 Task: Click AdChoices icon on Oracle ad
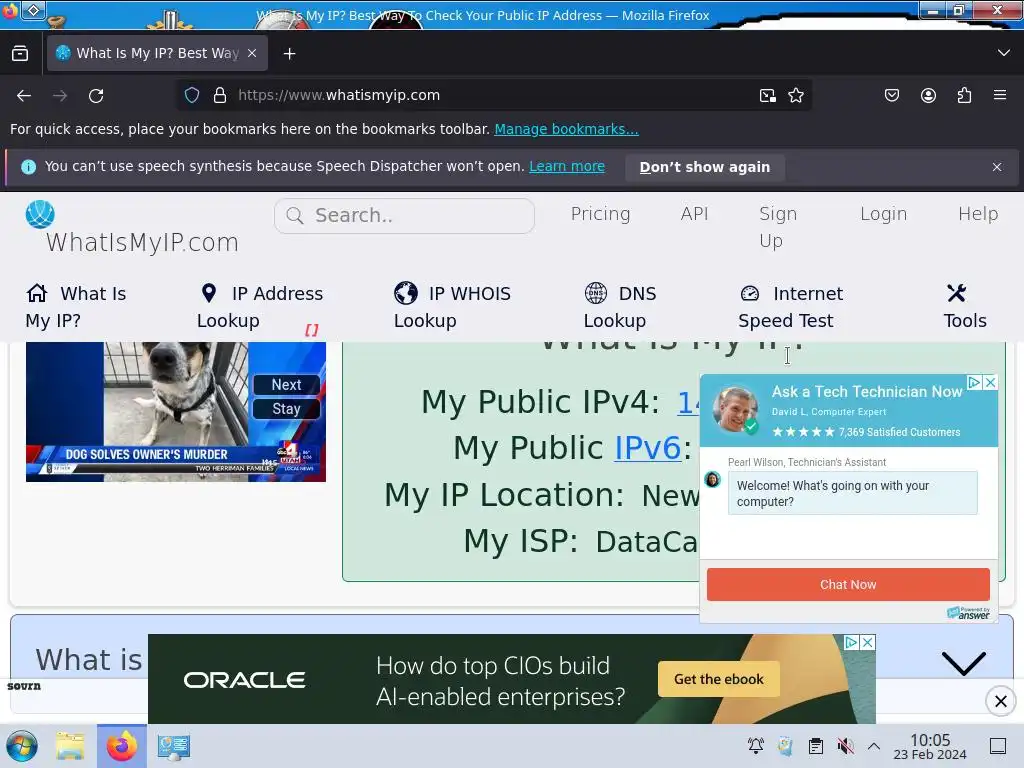click(852, 643)
